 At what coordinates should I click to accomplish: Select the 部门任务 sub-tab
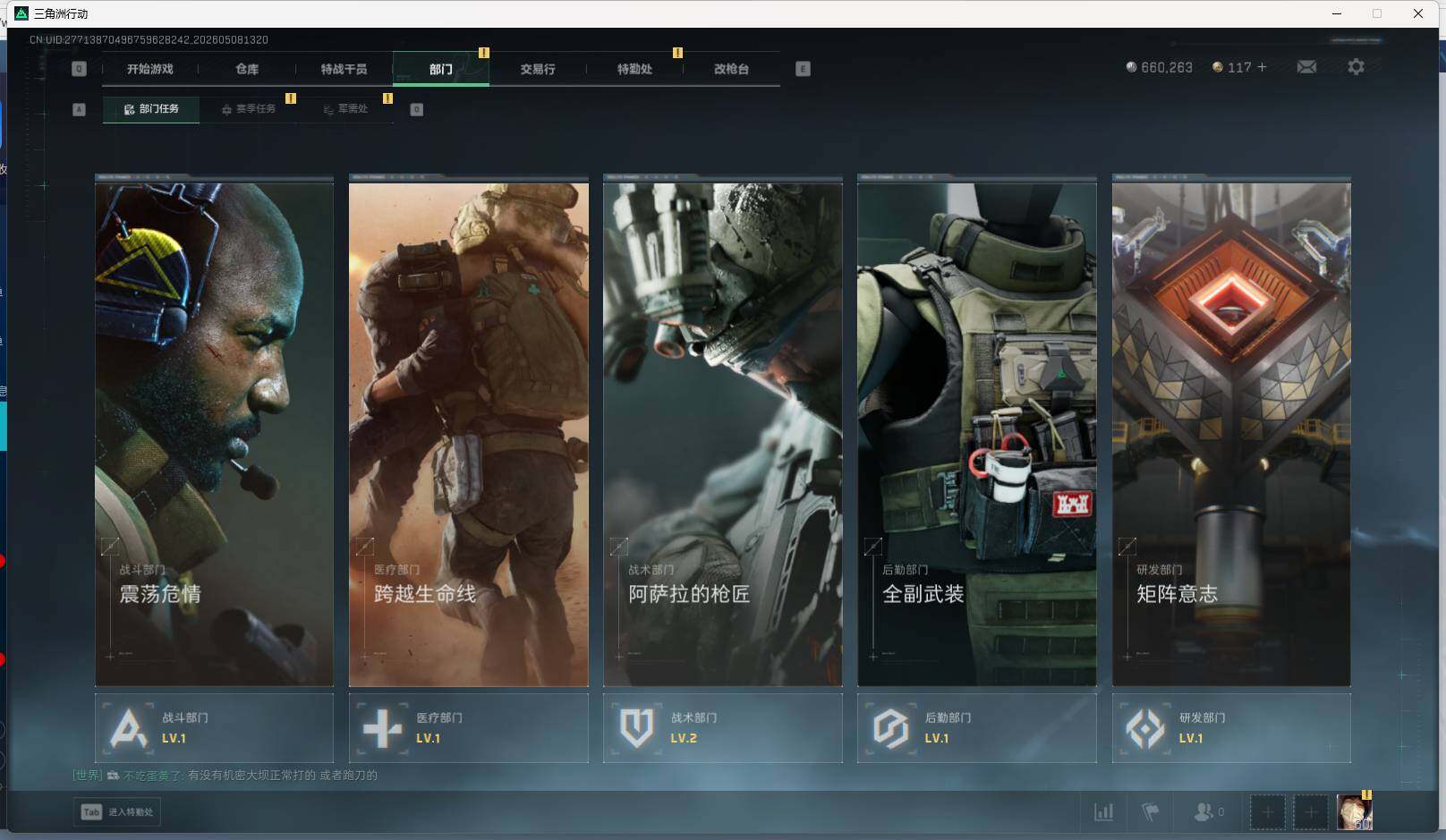point(151,109)
